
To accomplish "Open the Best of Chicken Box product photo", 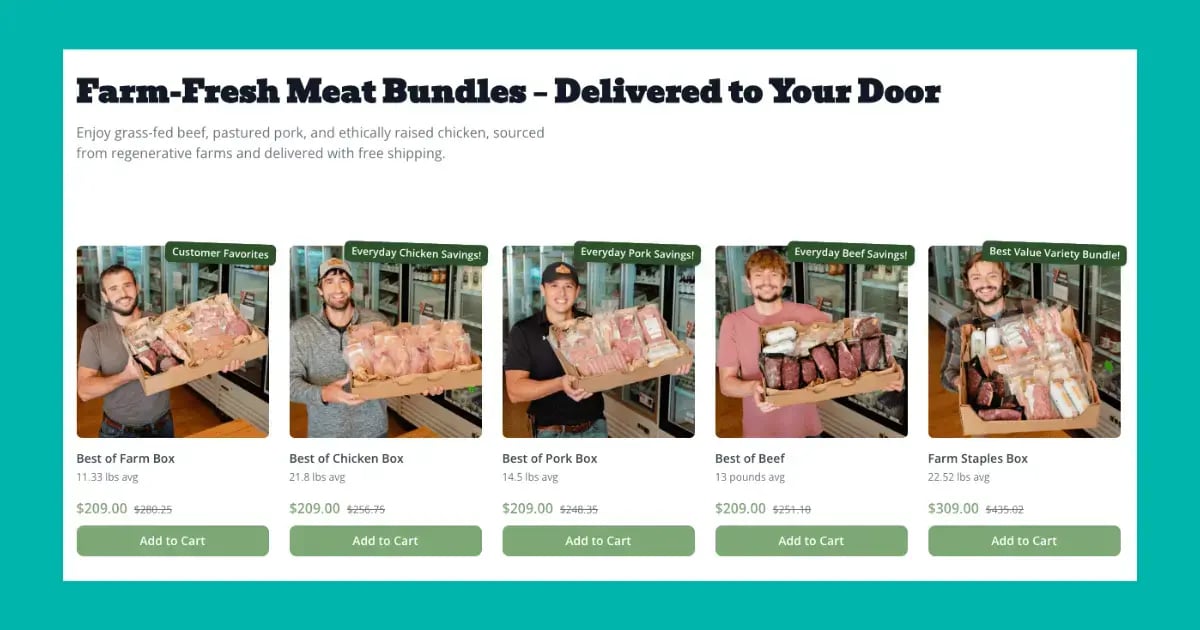I will point(385,342).
